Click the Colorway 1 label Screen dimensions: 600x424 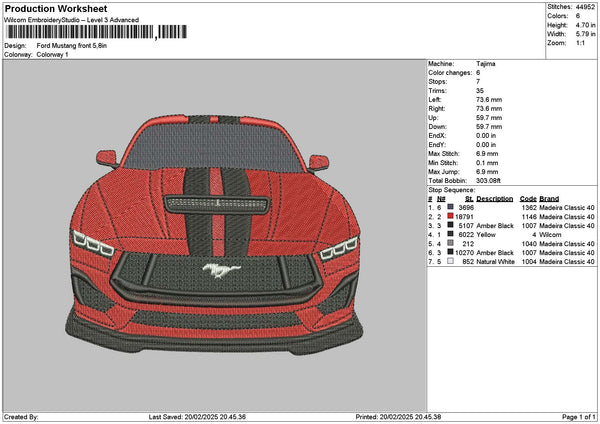pos(52,54)
